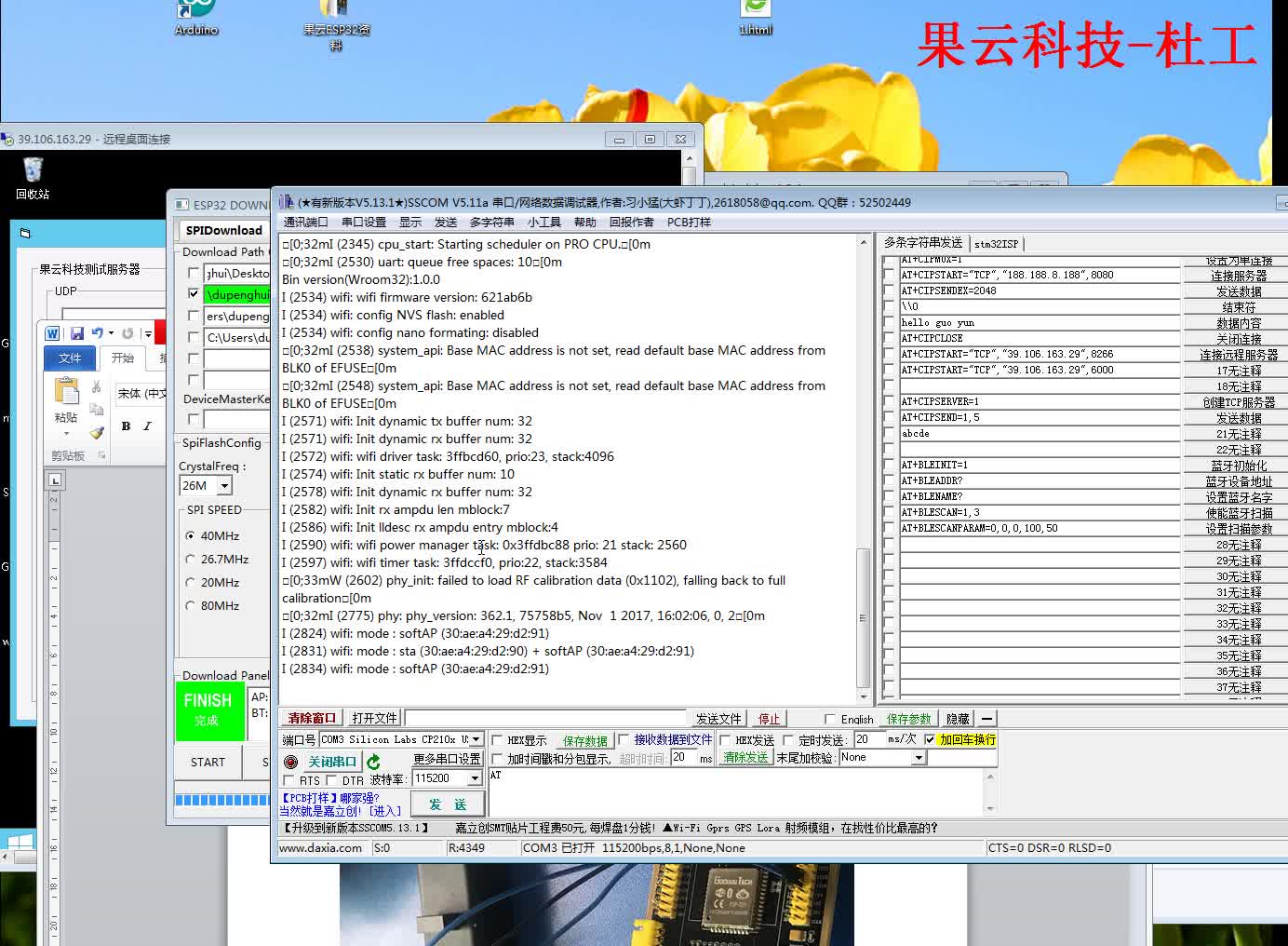The height and width of the screenshot is (946, 1288).
Task: Click the Redo icon in Word's quick access toolbar
Action: [127, 333]
